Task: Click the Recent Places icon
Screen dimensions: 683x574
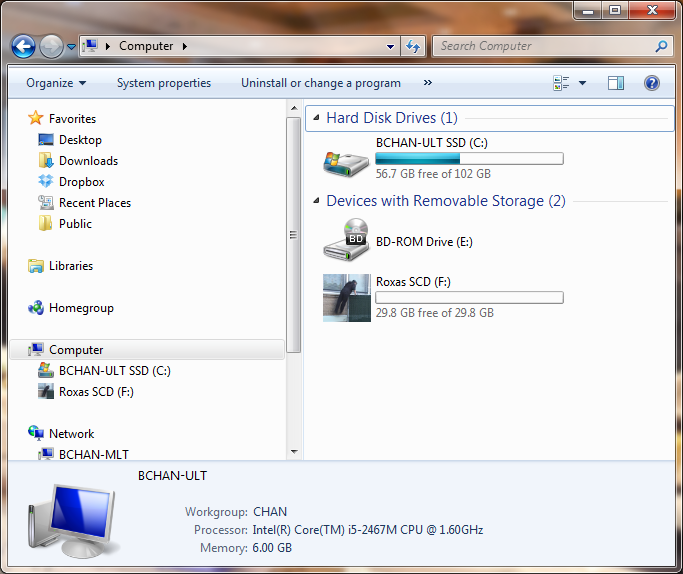Action: click(x=46, y=202)
